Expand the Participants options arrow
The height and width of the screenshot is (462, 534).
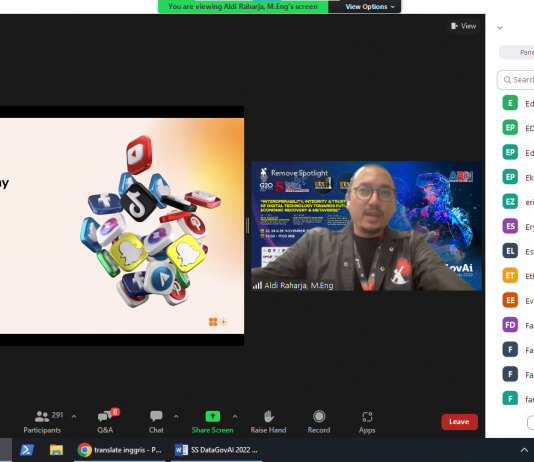tap(74, 416)
